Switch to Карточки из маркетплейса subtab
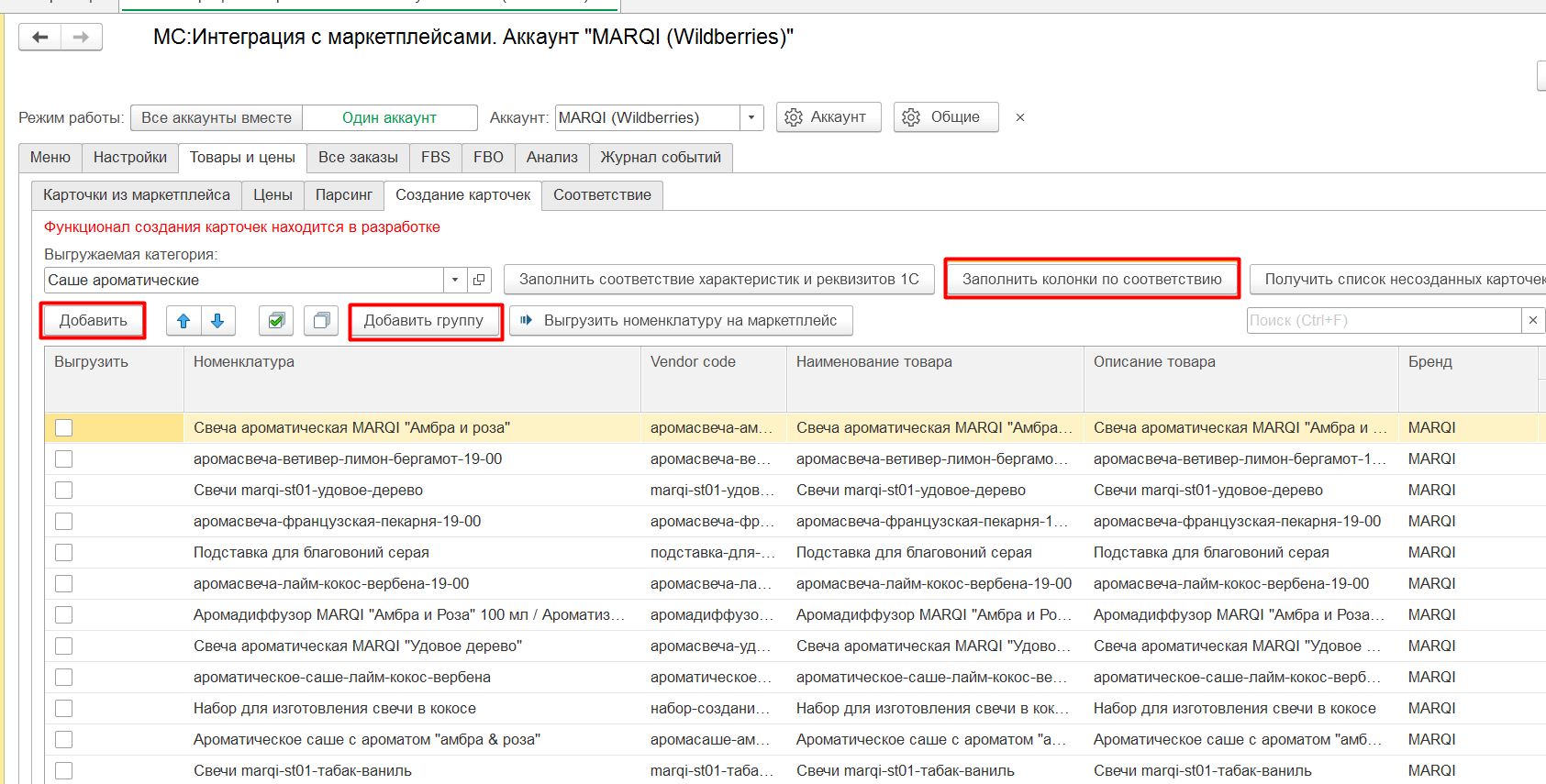1546x784 pixels. point(137,195)
